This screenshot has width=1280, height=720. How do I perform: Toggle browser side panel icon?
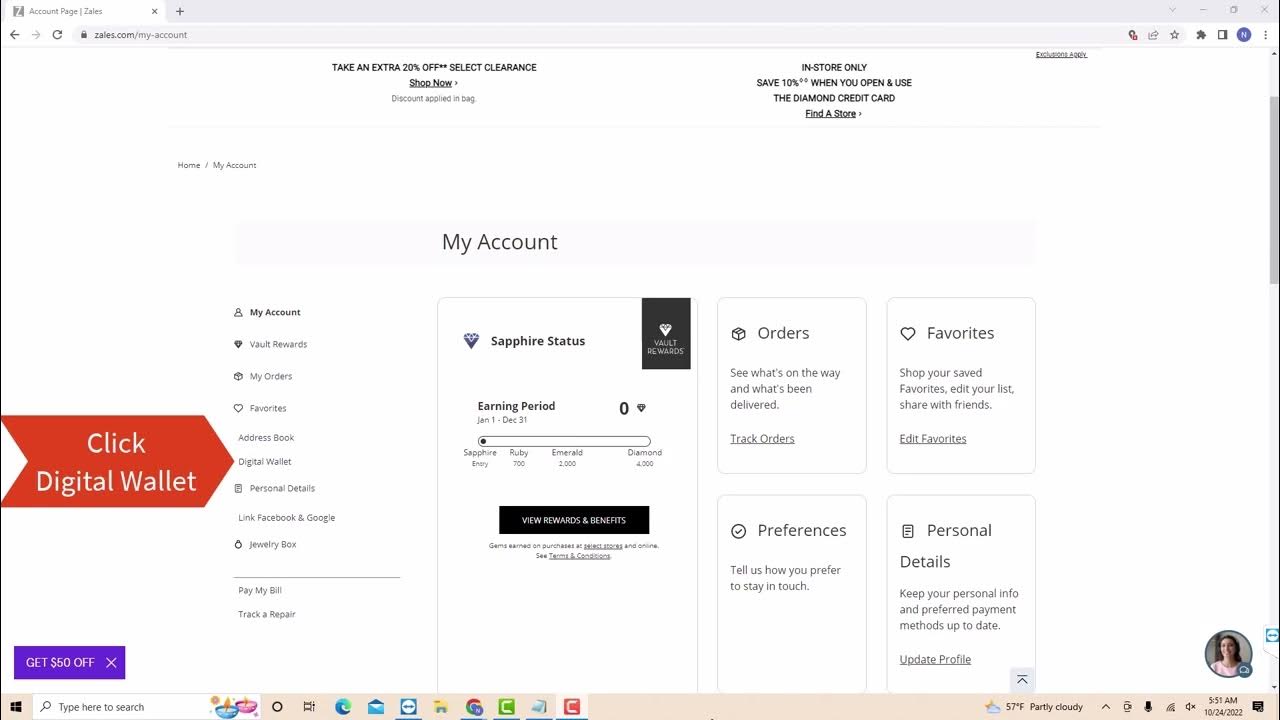point(1222,34)
